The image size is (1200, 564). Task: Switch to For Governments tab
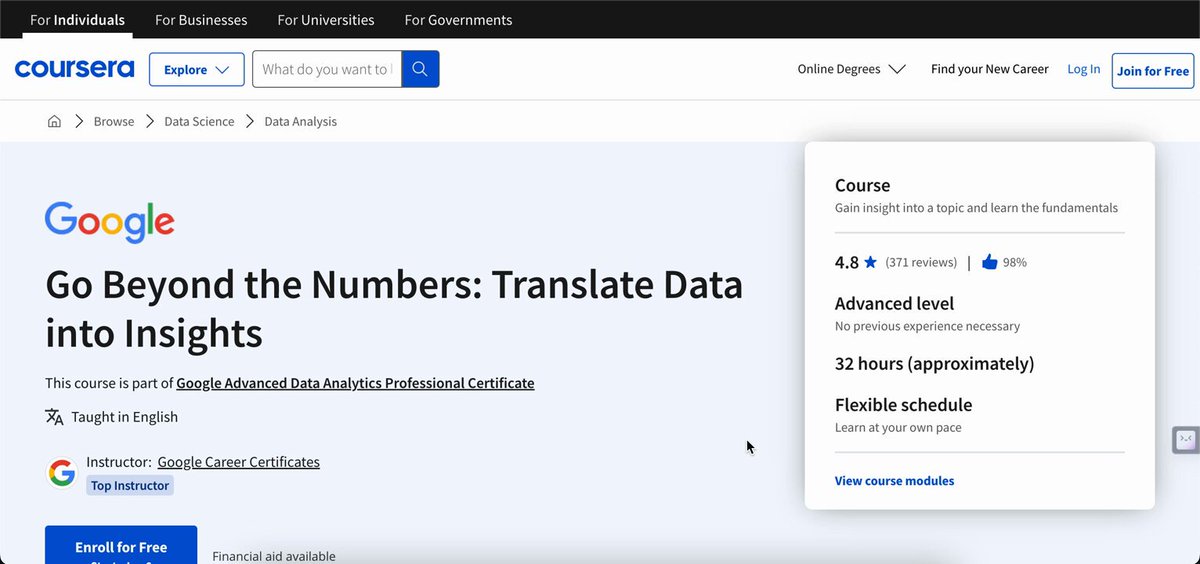[458, 20]
